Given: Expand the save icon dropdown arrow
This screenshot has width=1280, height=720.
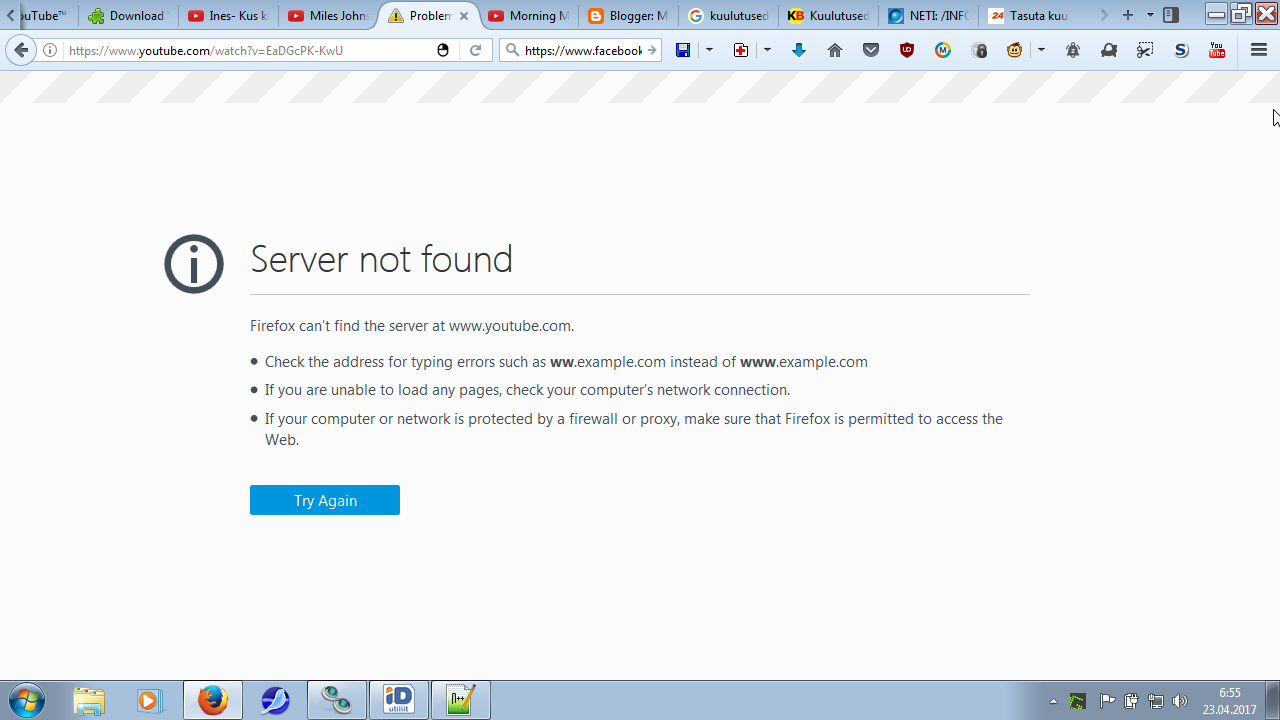Looking at the screenshot, I should (x=709, y=50).
